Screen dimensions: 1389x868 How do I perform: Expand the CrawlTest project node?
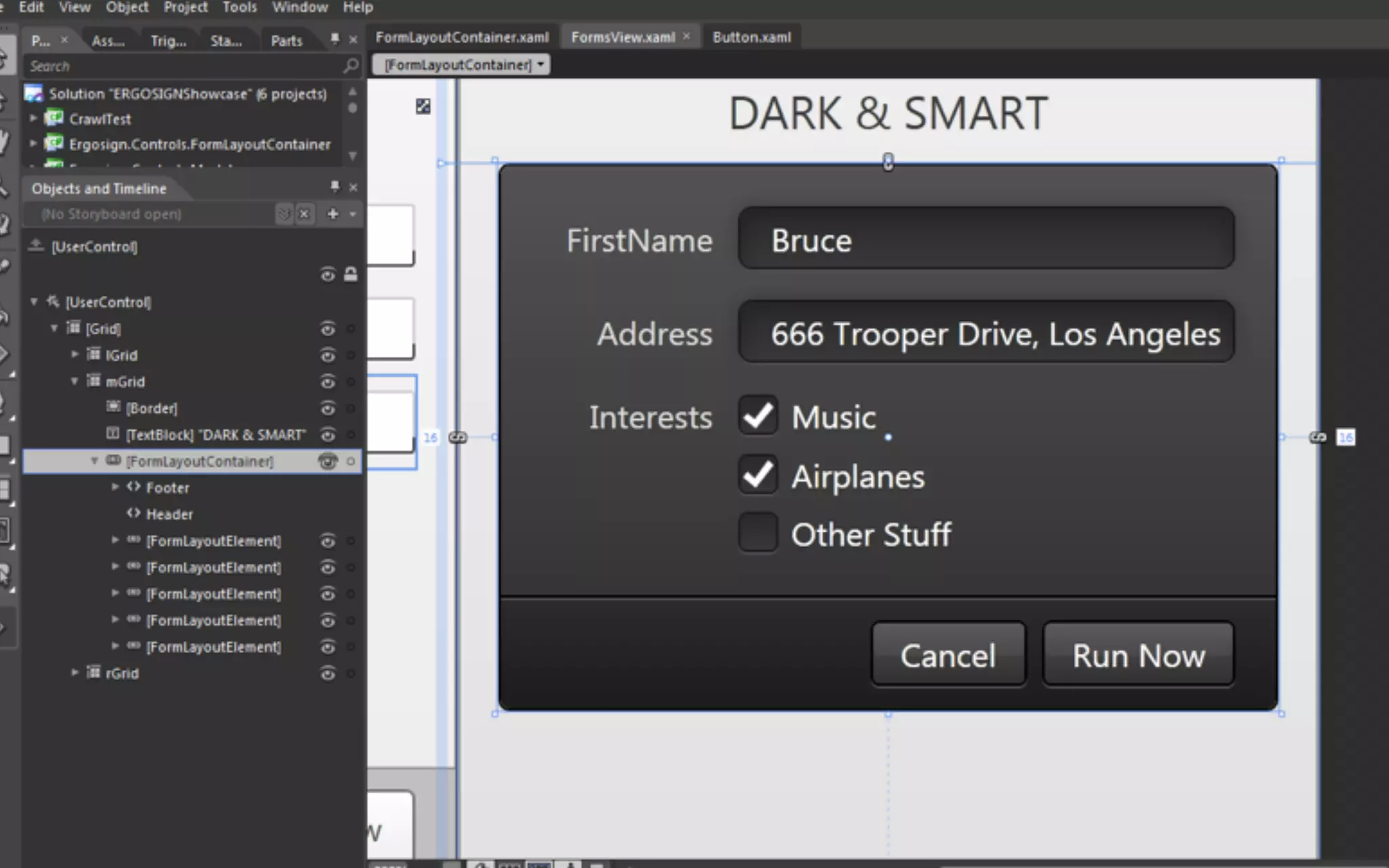(33, 119)
